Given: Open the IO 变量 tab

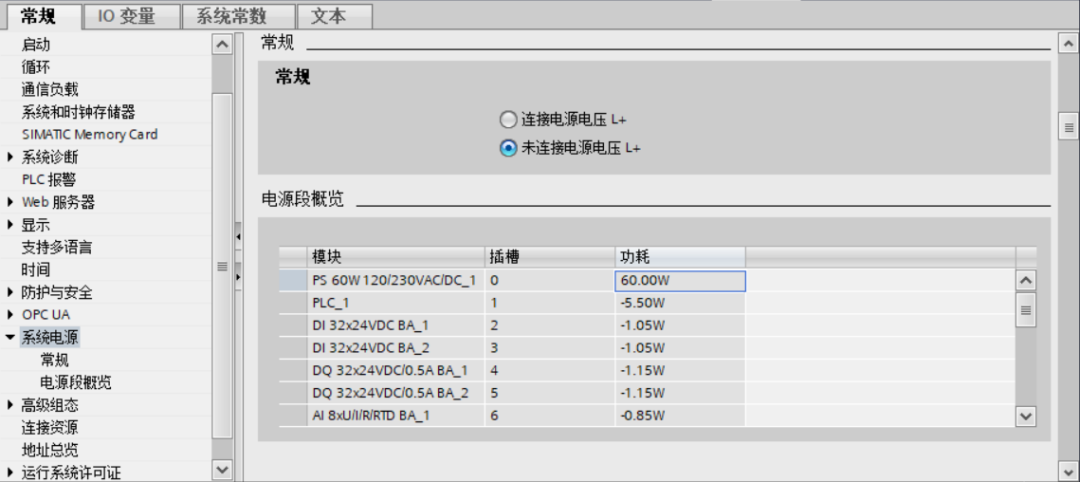Looking at the screenshot, I should tap(132, 16).
